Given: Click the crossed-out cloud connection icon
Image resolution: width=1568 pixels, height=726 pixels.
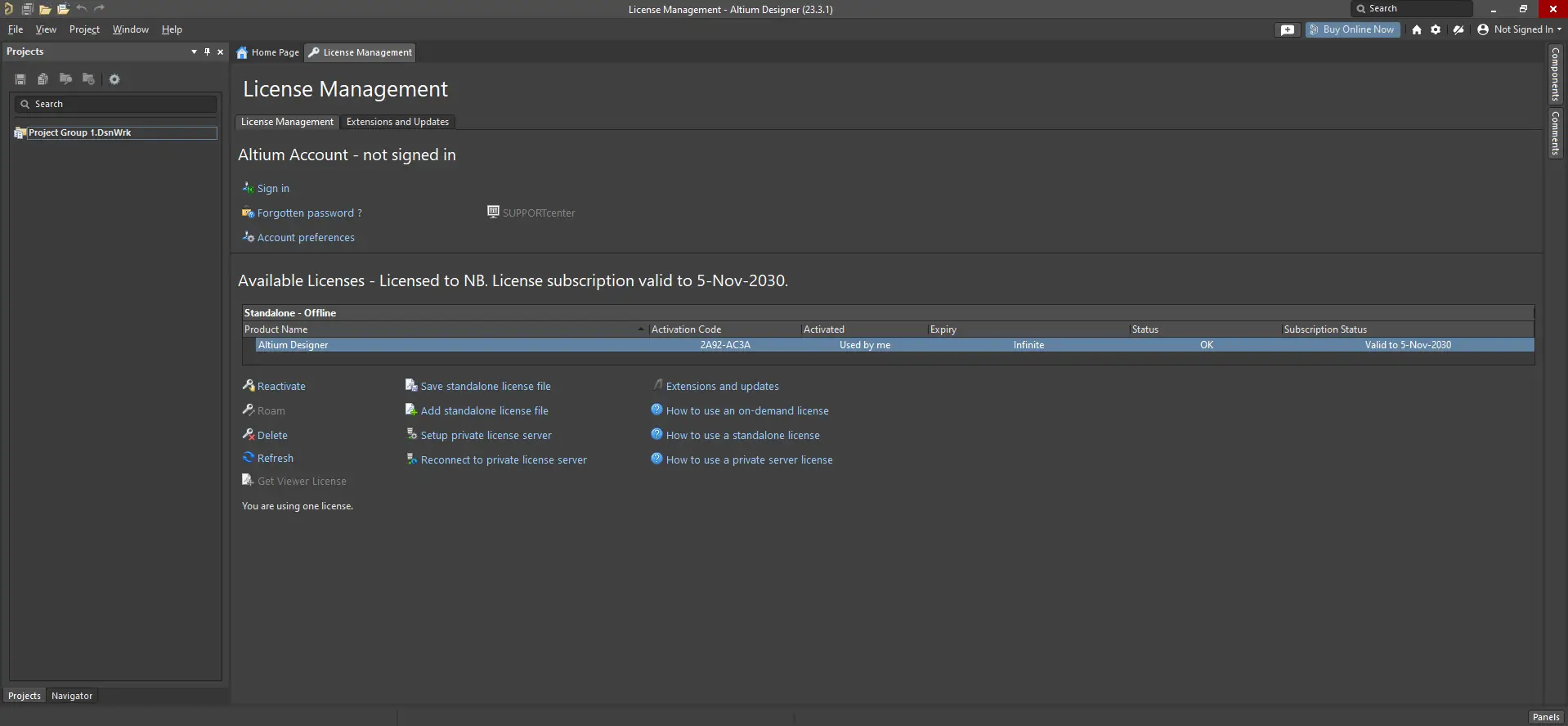Looking at the screenshot, I should (x=1458, y=29).
